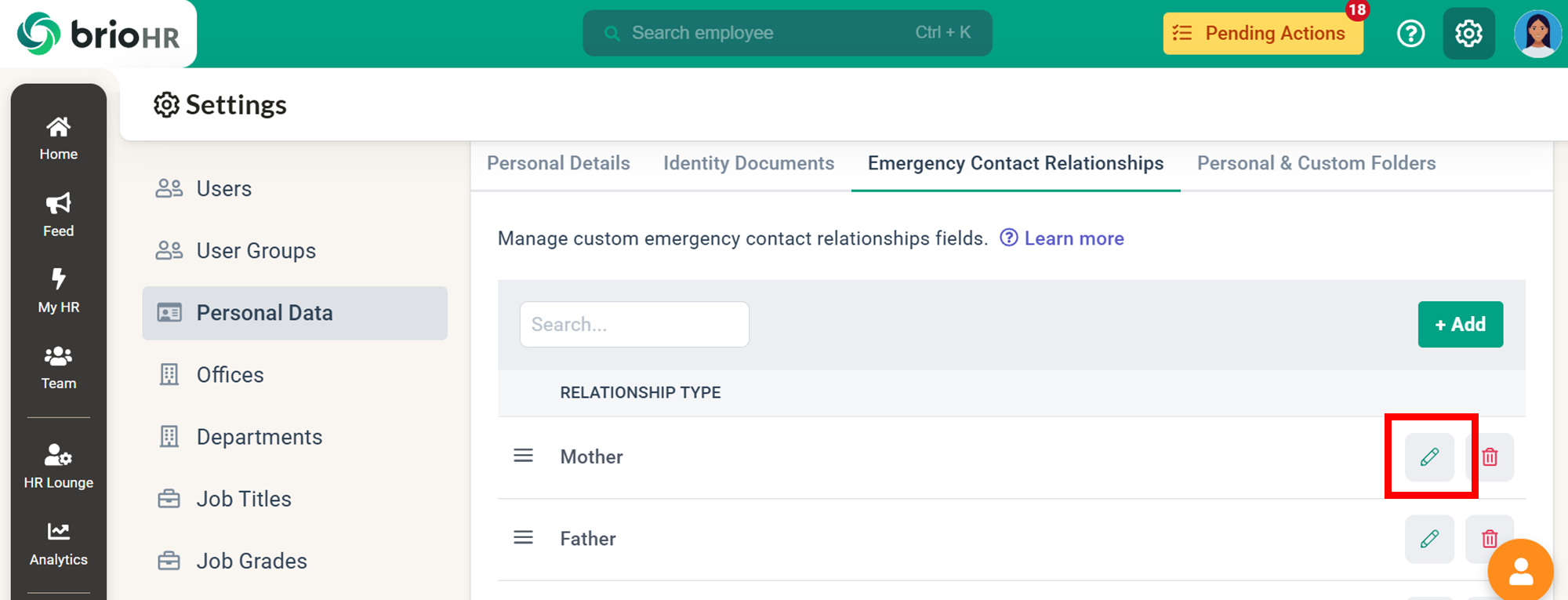Open the Feed megaphone icon
Screen dimensions: 1568x600
(x=59, y=204)
